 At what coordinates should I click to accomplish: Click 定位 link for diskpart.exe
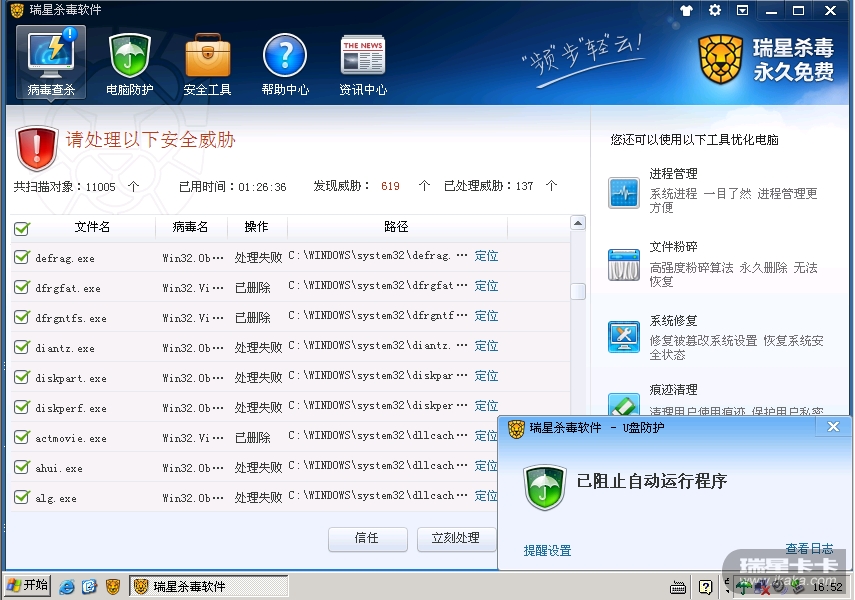(486, 376)
